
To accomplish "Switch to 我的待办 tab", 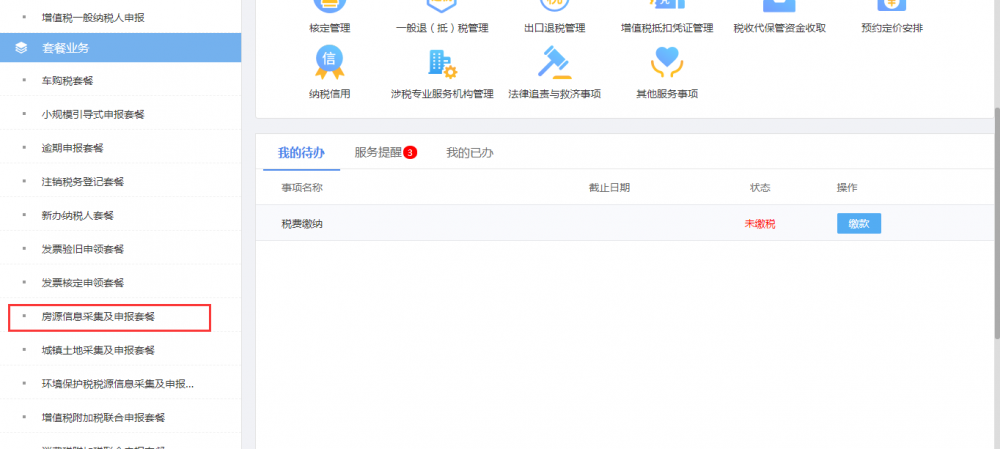I will tap(301, 152).
